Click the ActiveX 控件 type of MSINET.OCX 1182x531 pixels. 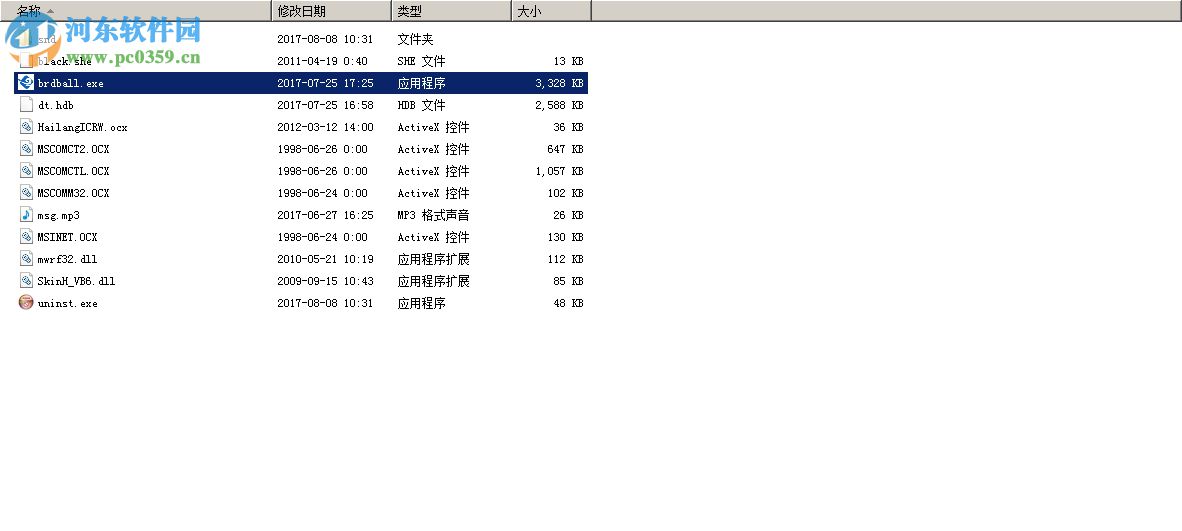click(x=433, y=237)
